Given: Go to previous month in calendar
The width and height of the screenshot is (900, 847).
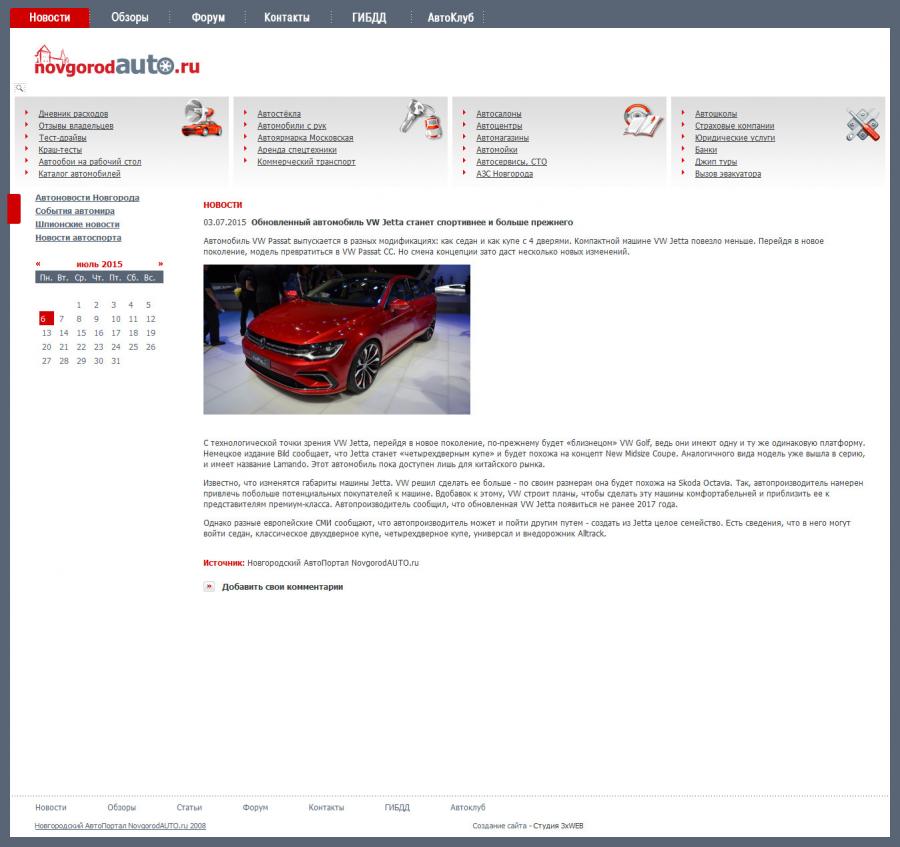Looking at the screenshot, I should tap(38, 264).
